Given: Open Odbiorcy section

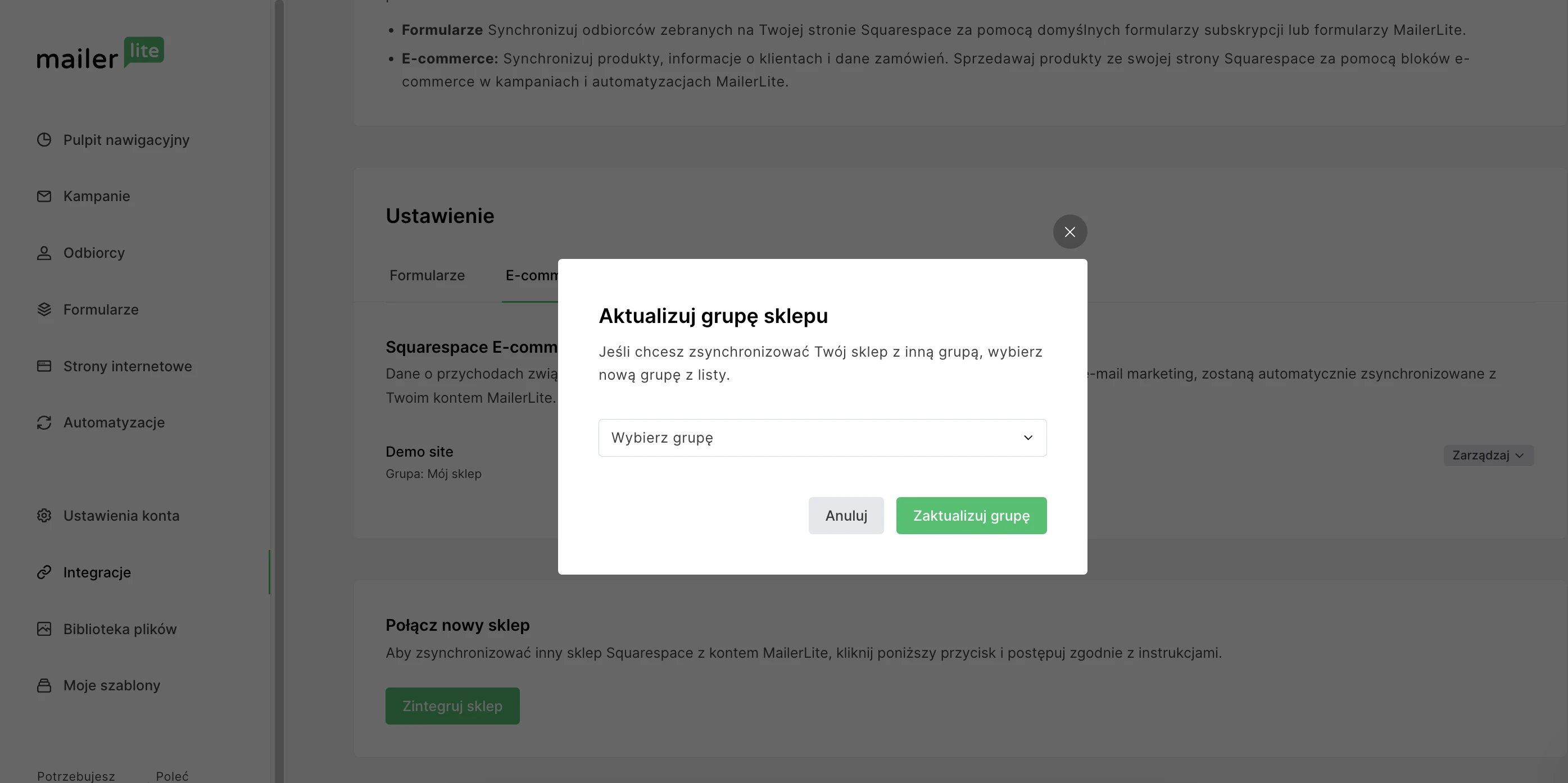Looking at the screenshot, I should pyautogui.click(x=94, y=253).
